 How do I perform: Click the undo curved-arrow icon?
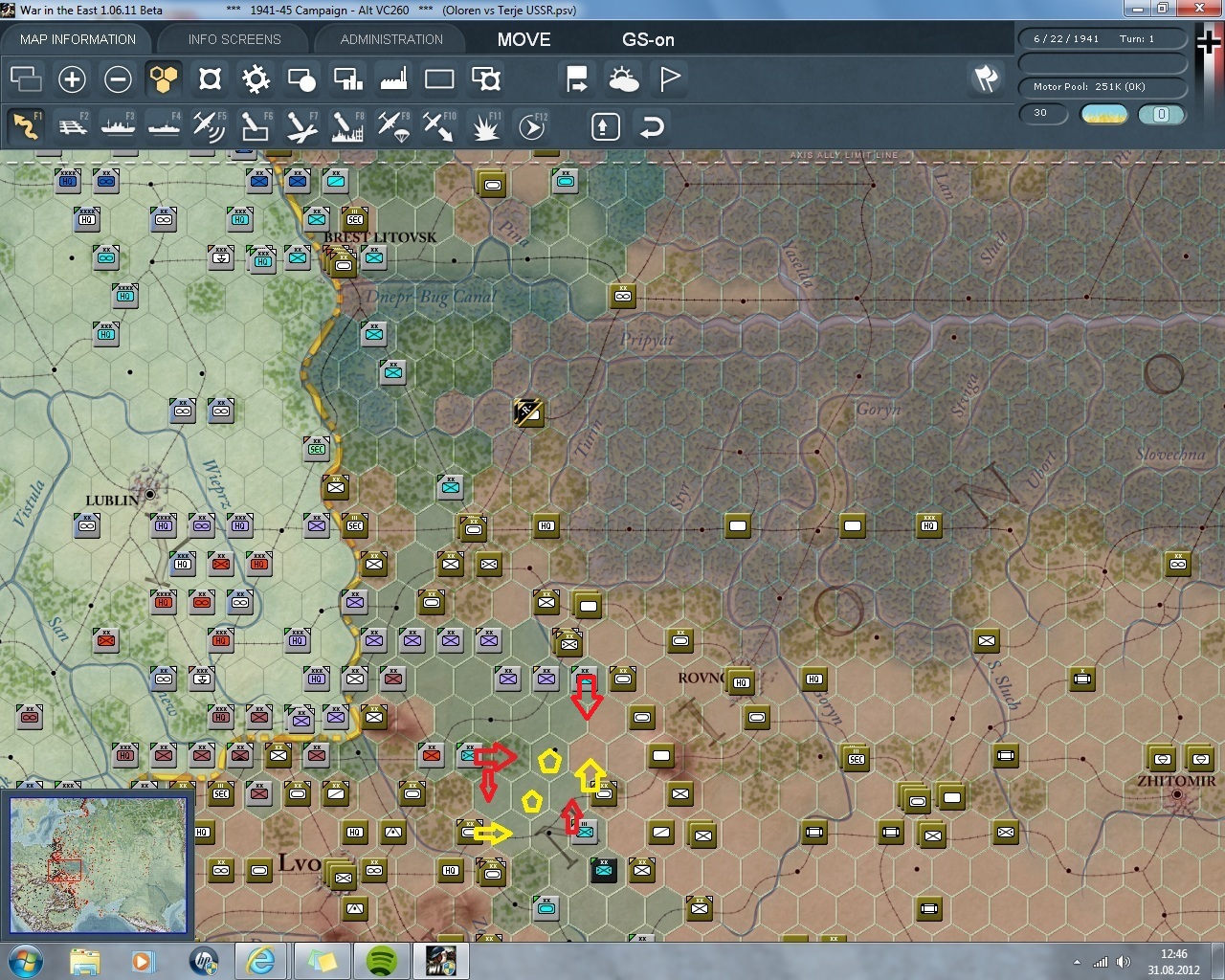click(x=652, y=126)
